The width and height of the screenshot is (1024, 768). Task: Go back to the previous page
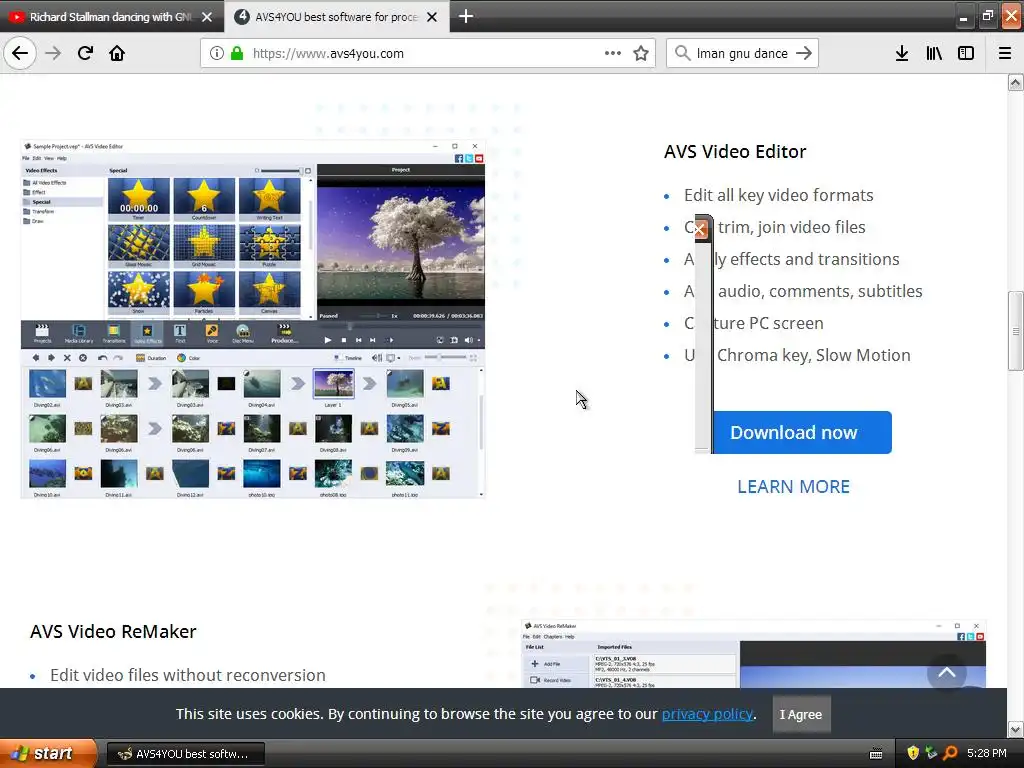click(x=20, y=53)
